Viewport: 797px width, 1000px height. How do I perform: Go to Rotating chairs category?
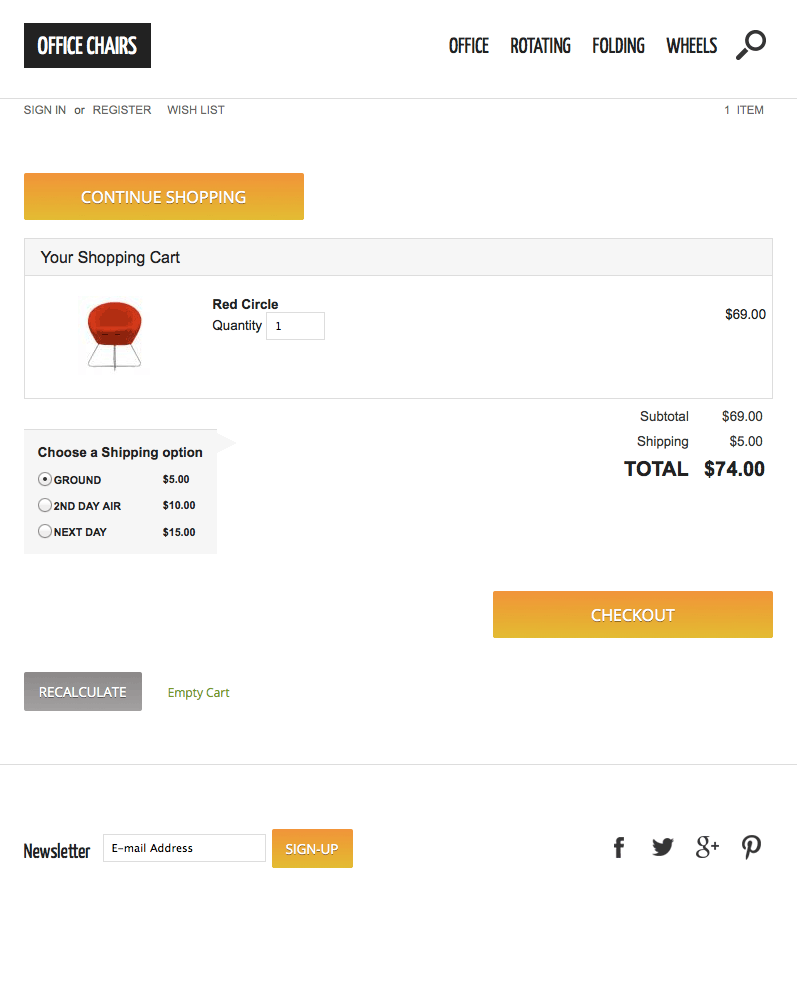540,46
